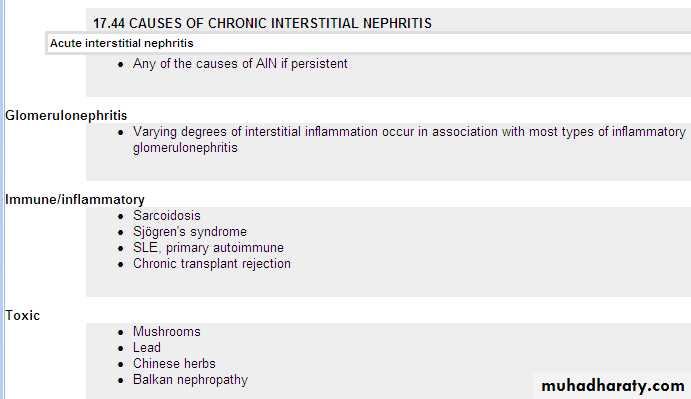The image size is (691, 399).
Task: Click the Lead list entry
Action: click(x=147, y=347)
